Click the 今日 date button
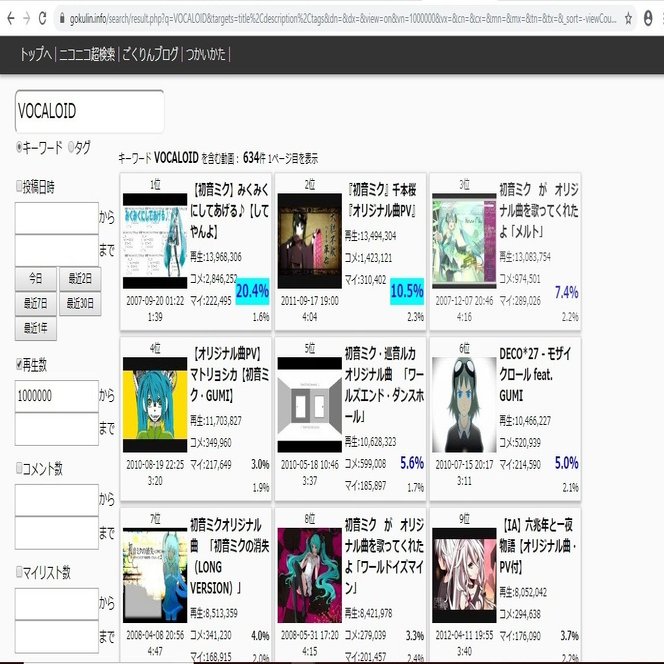 point(36,279)
